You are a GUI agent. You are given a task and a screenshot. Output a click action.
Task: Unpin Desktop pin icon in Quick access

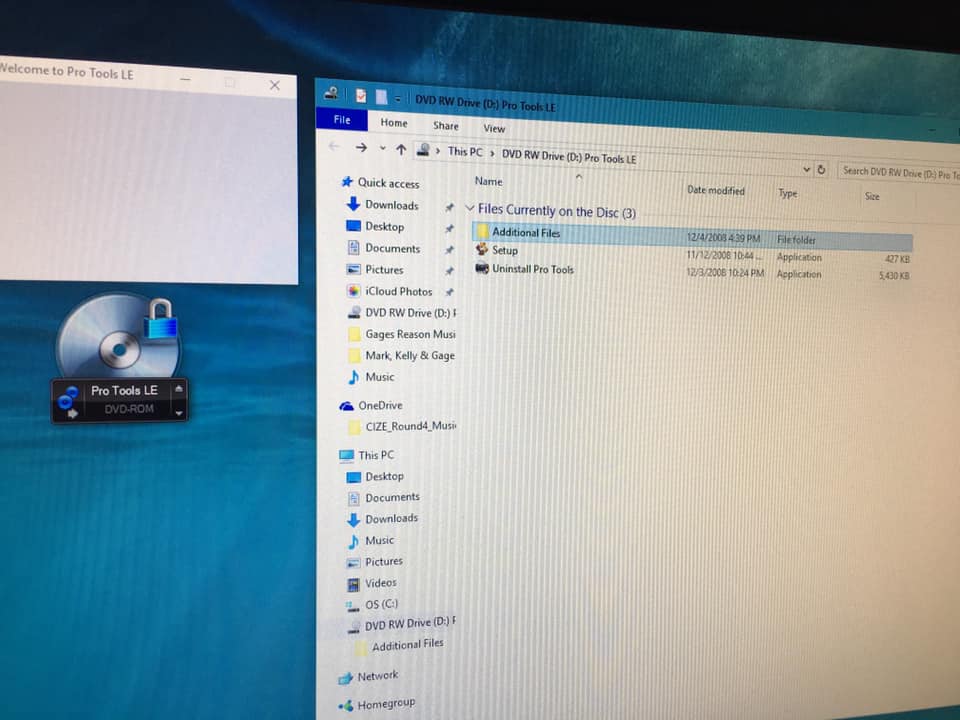point(449,229)
